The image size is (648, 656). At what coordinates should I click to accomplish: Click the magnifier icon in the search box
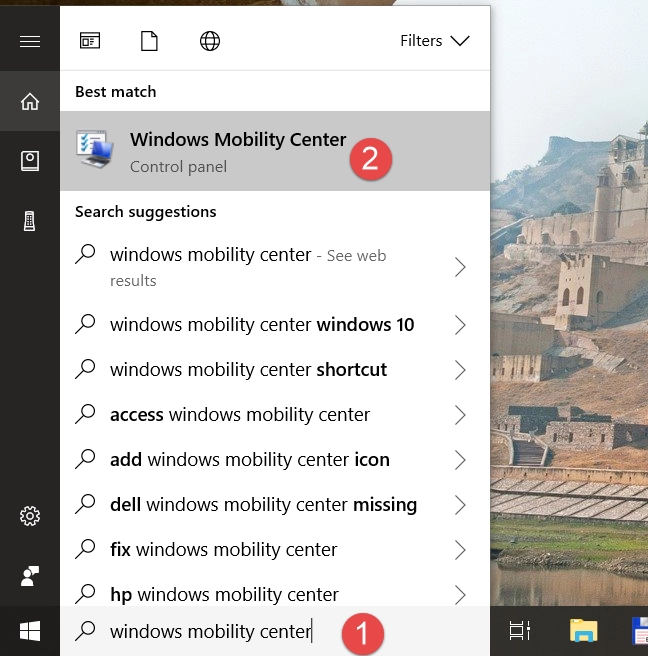click(85, 631)
